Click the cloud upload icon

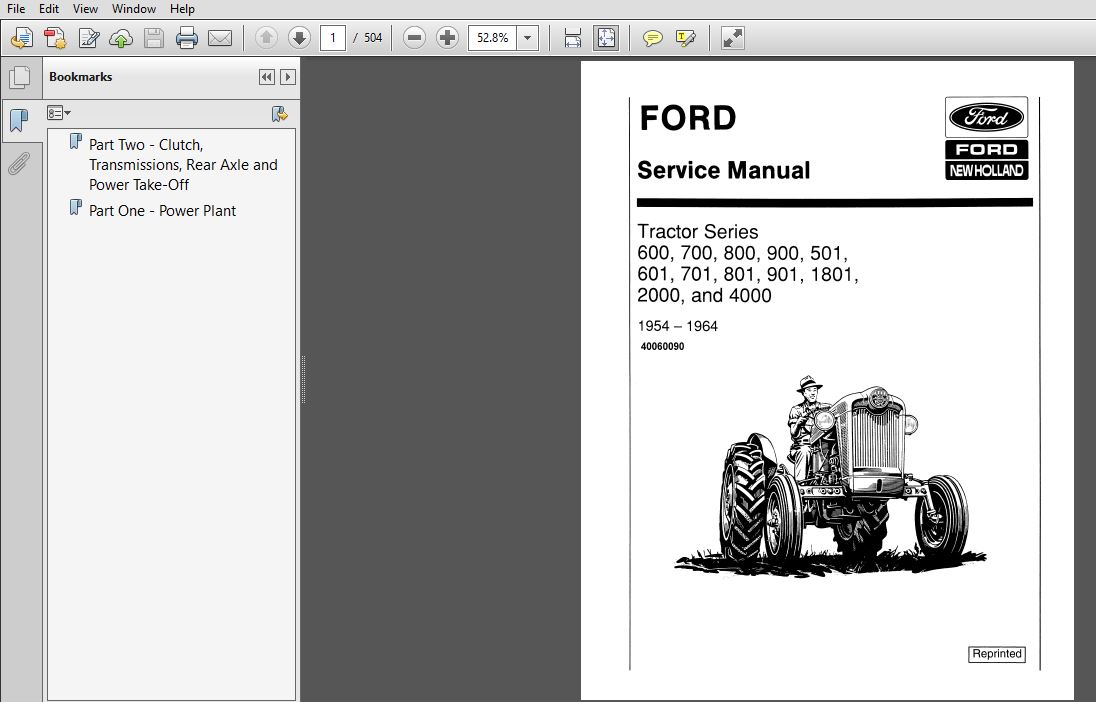click(x=121, y=38)
